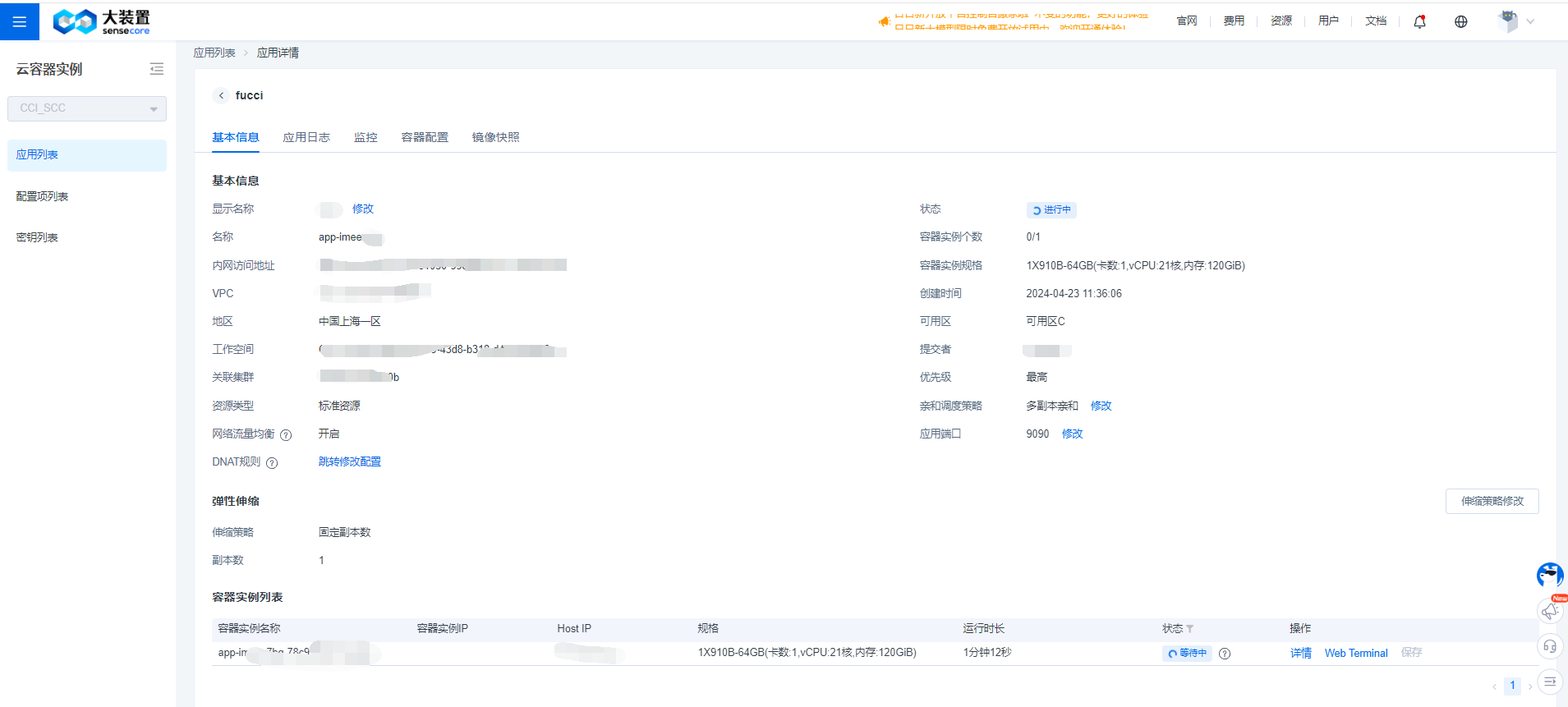The image size is (1568, 707).
Task: Click the globe language icon
Action: [1460, 21]
